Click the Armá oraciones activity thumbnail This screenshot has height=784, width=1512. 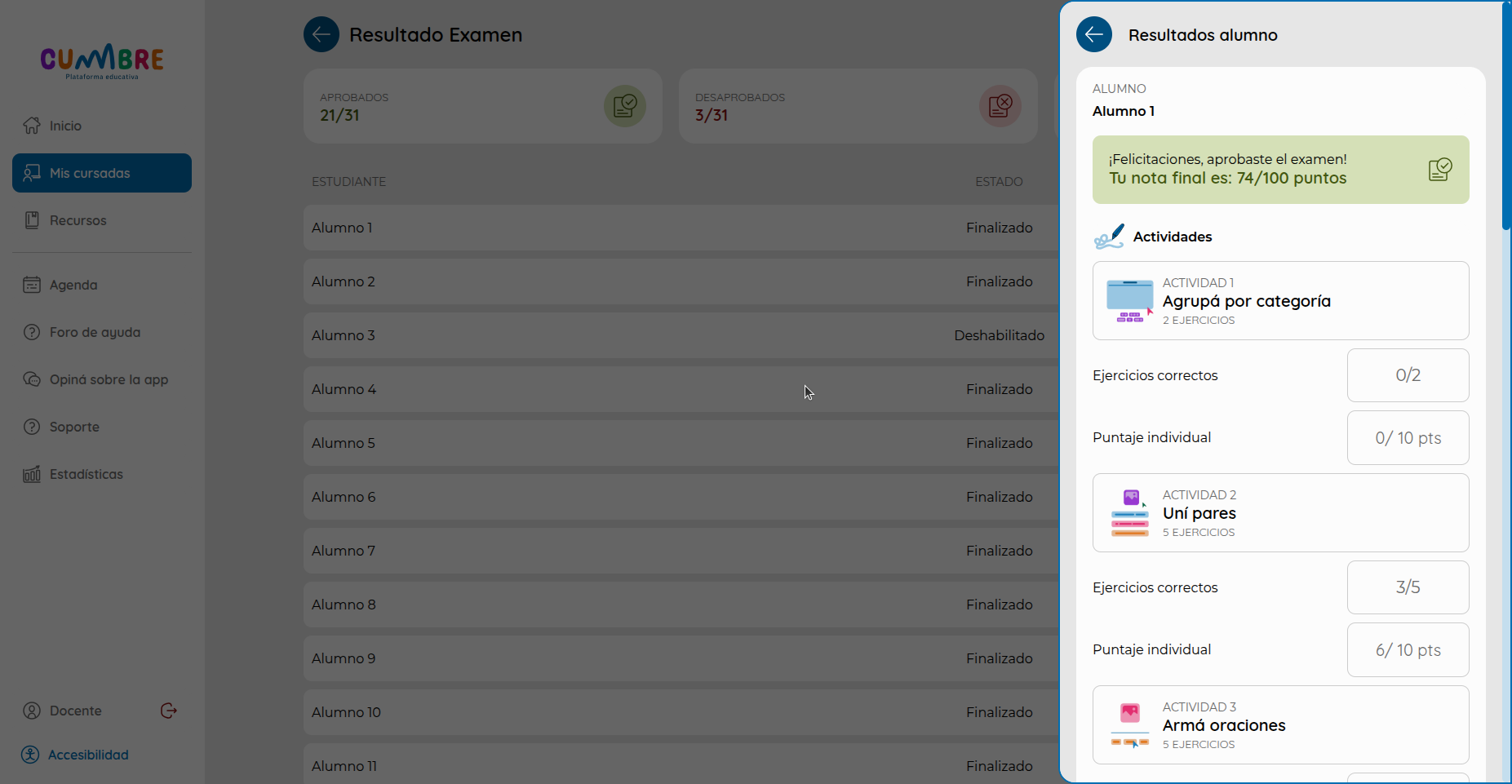click(x=1130, y=725)
